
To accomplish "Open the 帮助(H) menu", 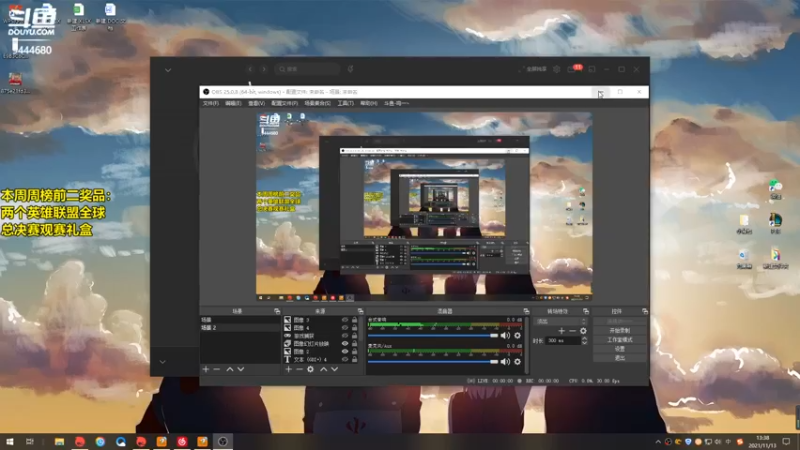I will coord(369,103).
